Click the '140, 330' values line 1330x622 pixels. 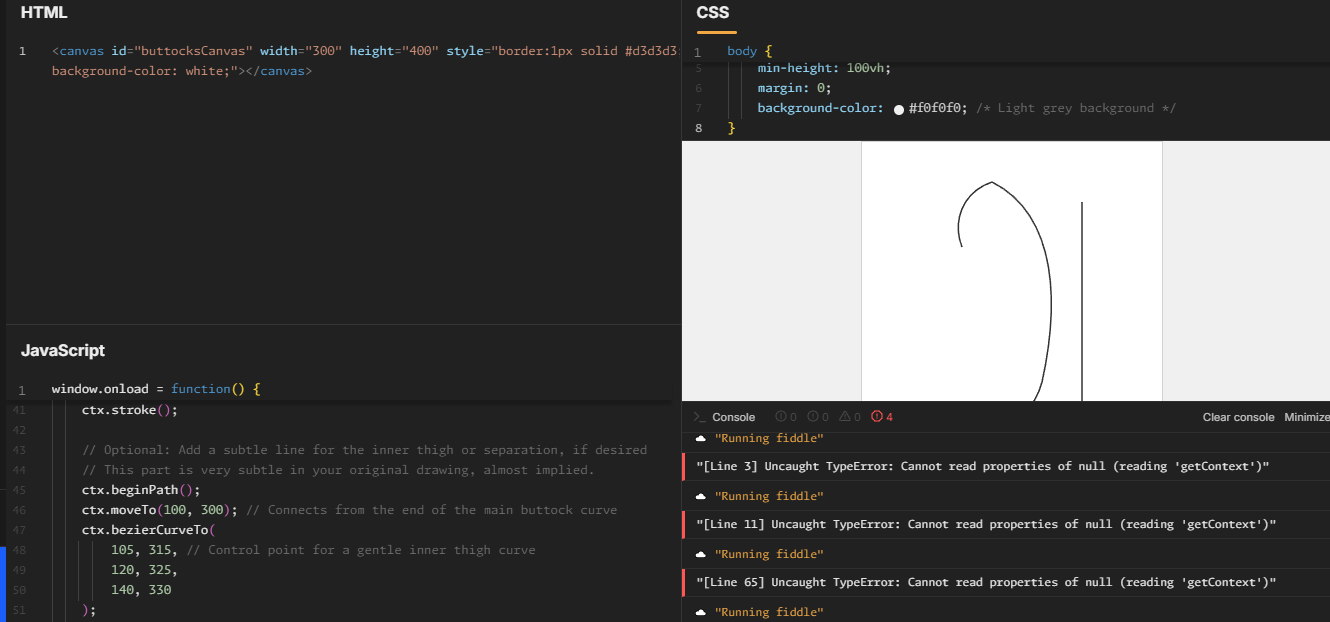(x=141, y=590)
